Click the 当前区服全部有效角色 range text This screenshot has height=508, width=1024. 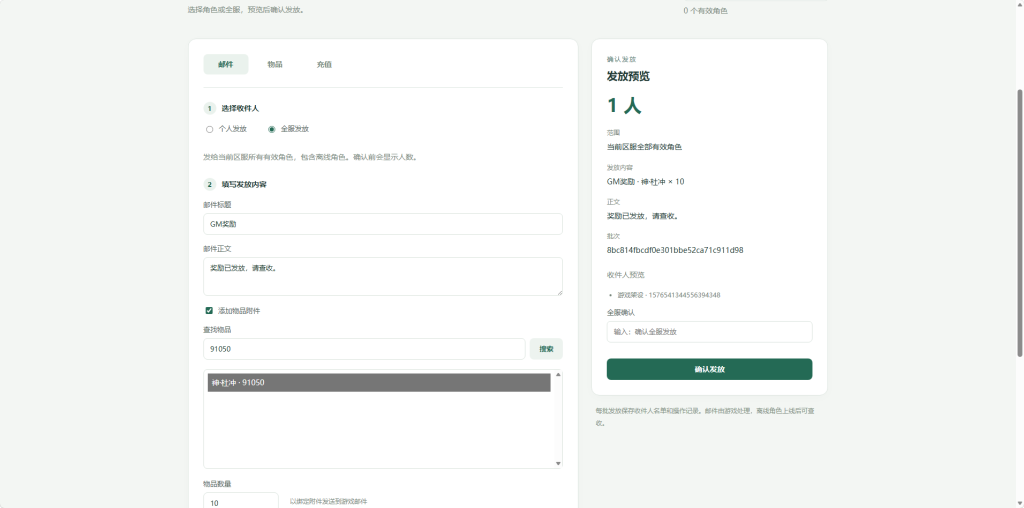click(x=644, y=147)
